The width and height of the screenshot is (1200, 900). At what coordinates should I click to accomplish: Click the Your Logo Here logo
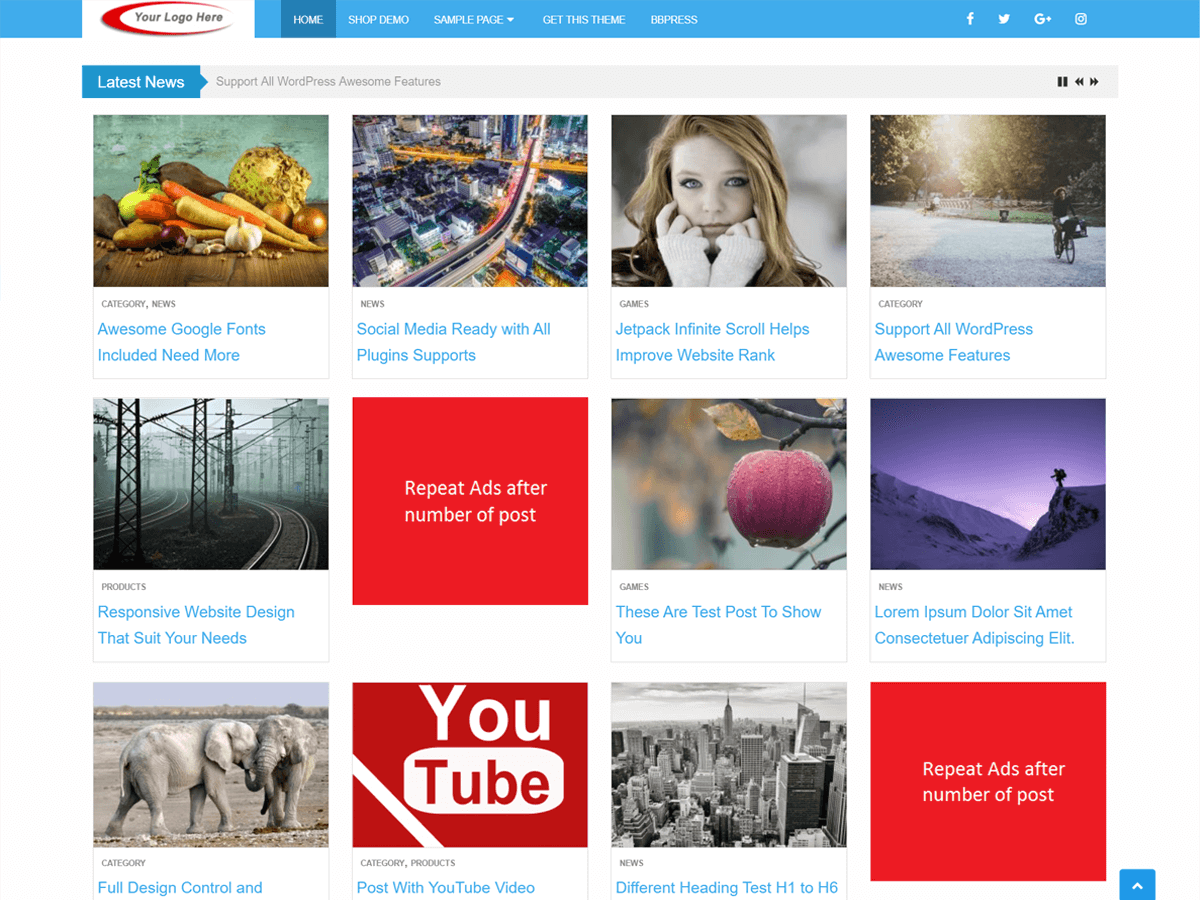click(168, 18)
